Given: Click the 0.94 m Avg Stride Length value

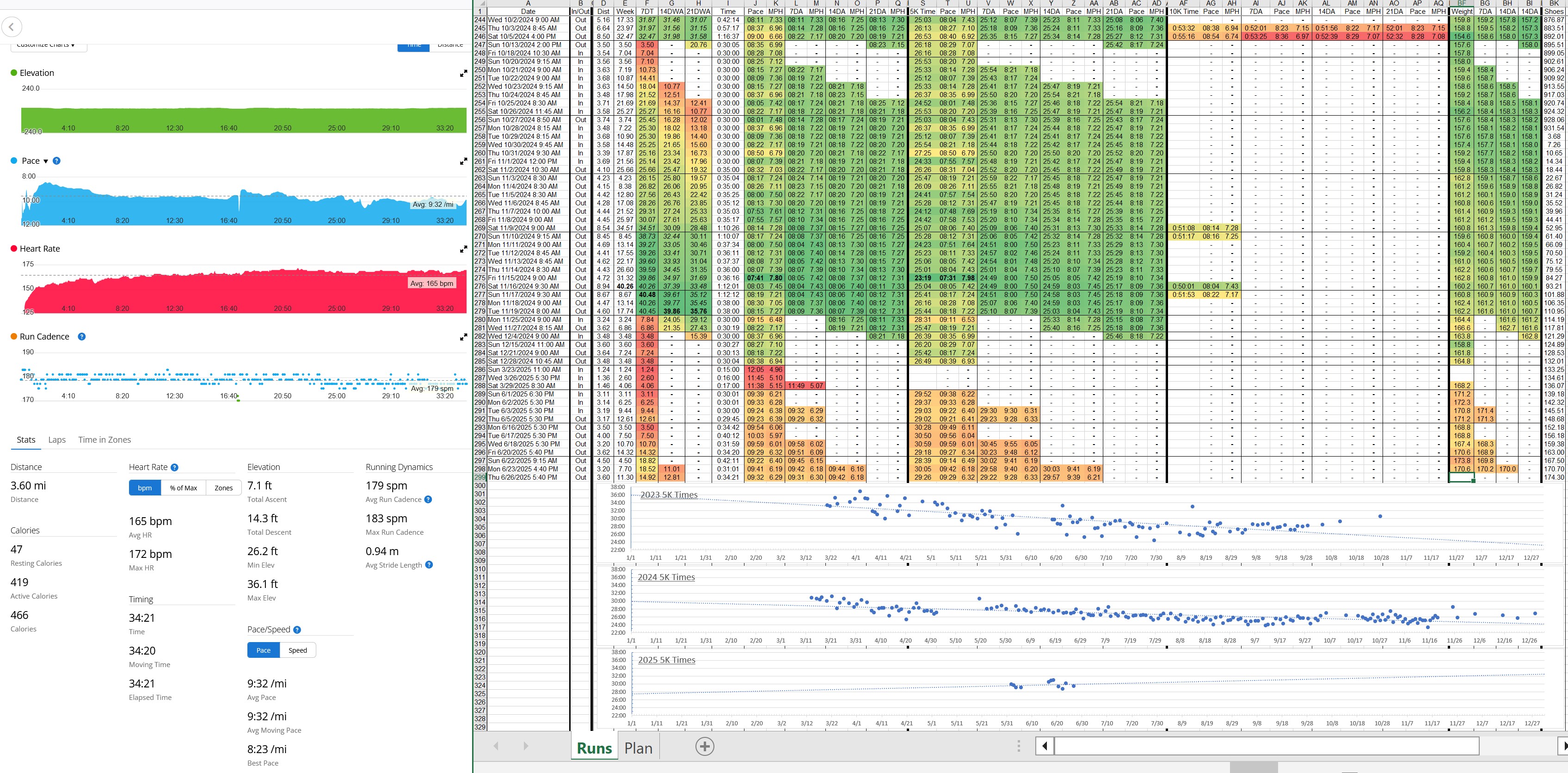Looking at the screenshot, I should coord(382,551).
